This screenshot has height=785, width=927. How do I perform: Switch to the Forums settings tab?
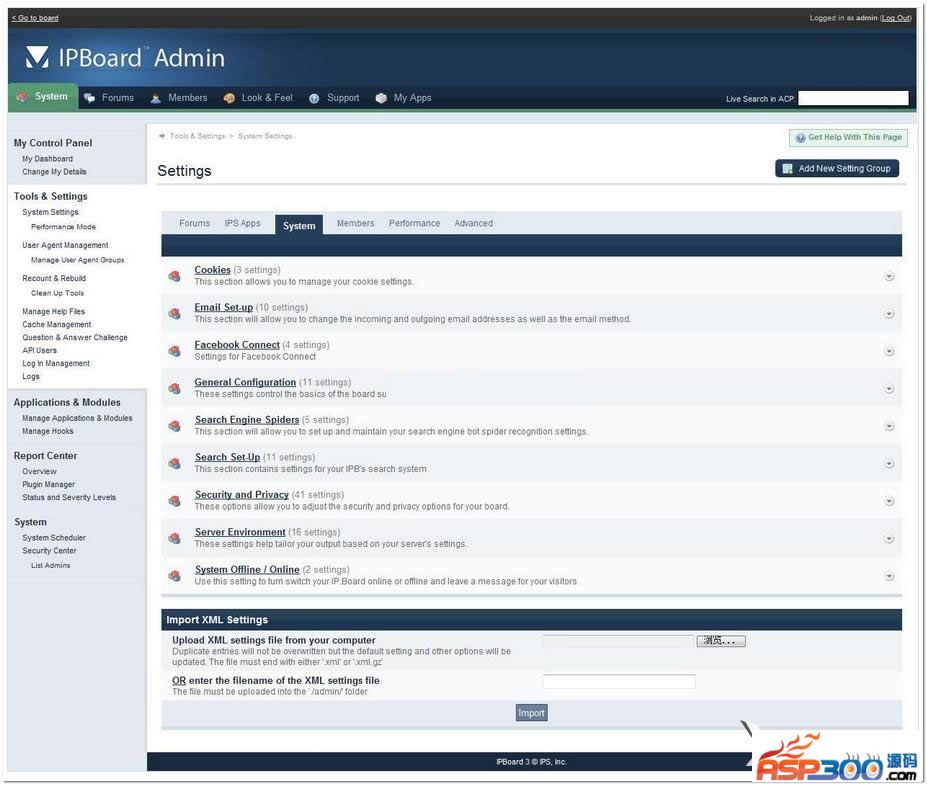(x=195, y=223)
